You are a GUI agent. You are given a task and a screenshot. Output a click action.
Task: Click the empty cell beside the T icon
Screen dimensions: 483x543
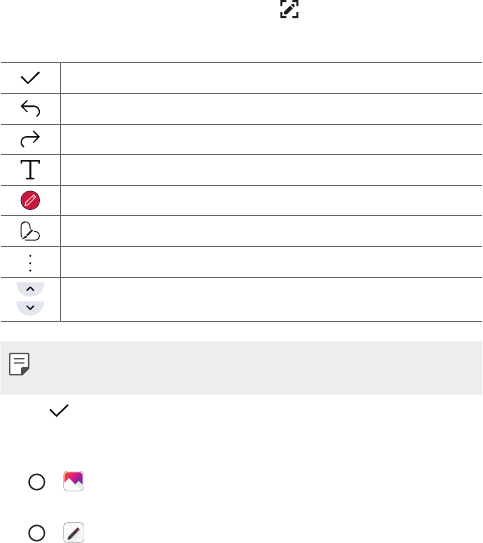pos(271,170)
